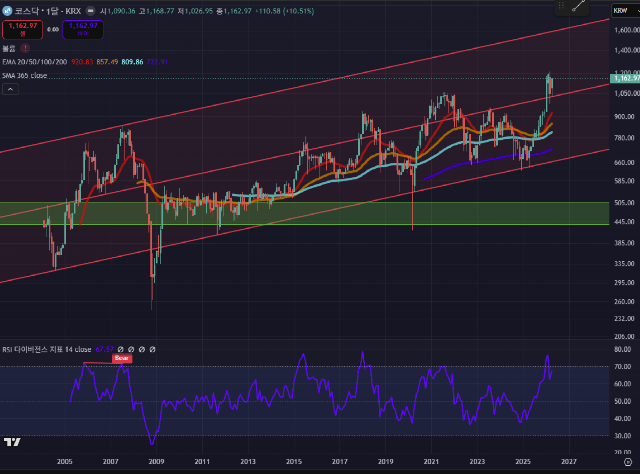Click the orange EMA value 857.49

[107, 62]
